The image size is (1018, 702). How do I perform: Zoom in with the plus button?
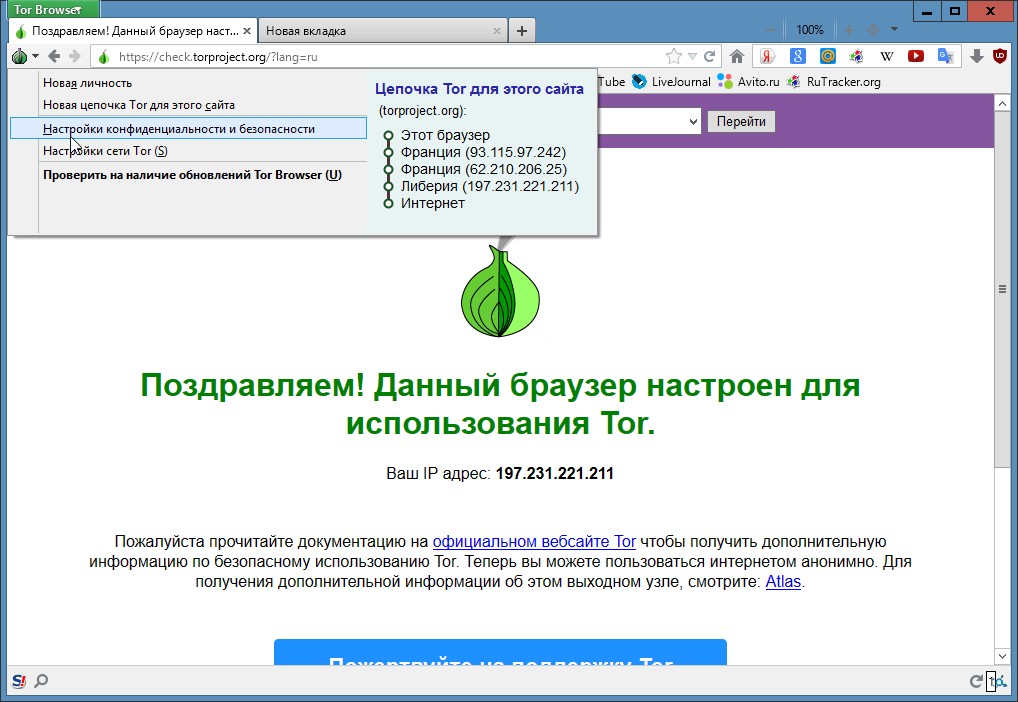(x=849, y=30)
